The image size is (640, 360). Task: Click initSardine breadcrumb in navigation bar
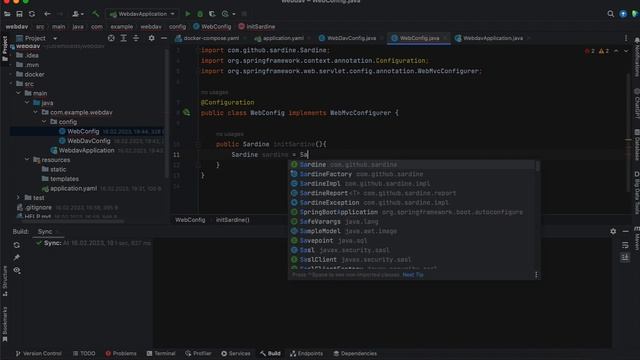(x=257, y=27)
